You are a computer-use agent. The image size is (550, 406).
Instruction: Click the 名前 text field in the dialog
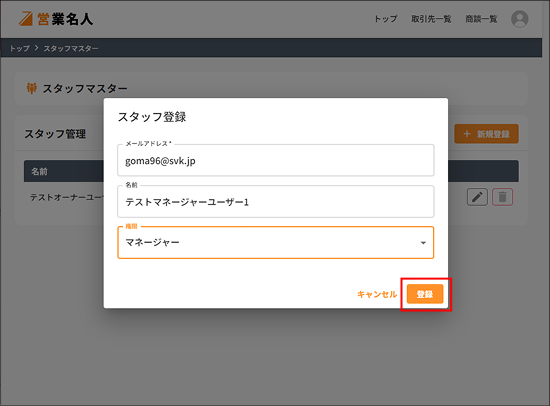pyautogui.click(x=276, y=201)
